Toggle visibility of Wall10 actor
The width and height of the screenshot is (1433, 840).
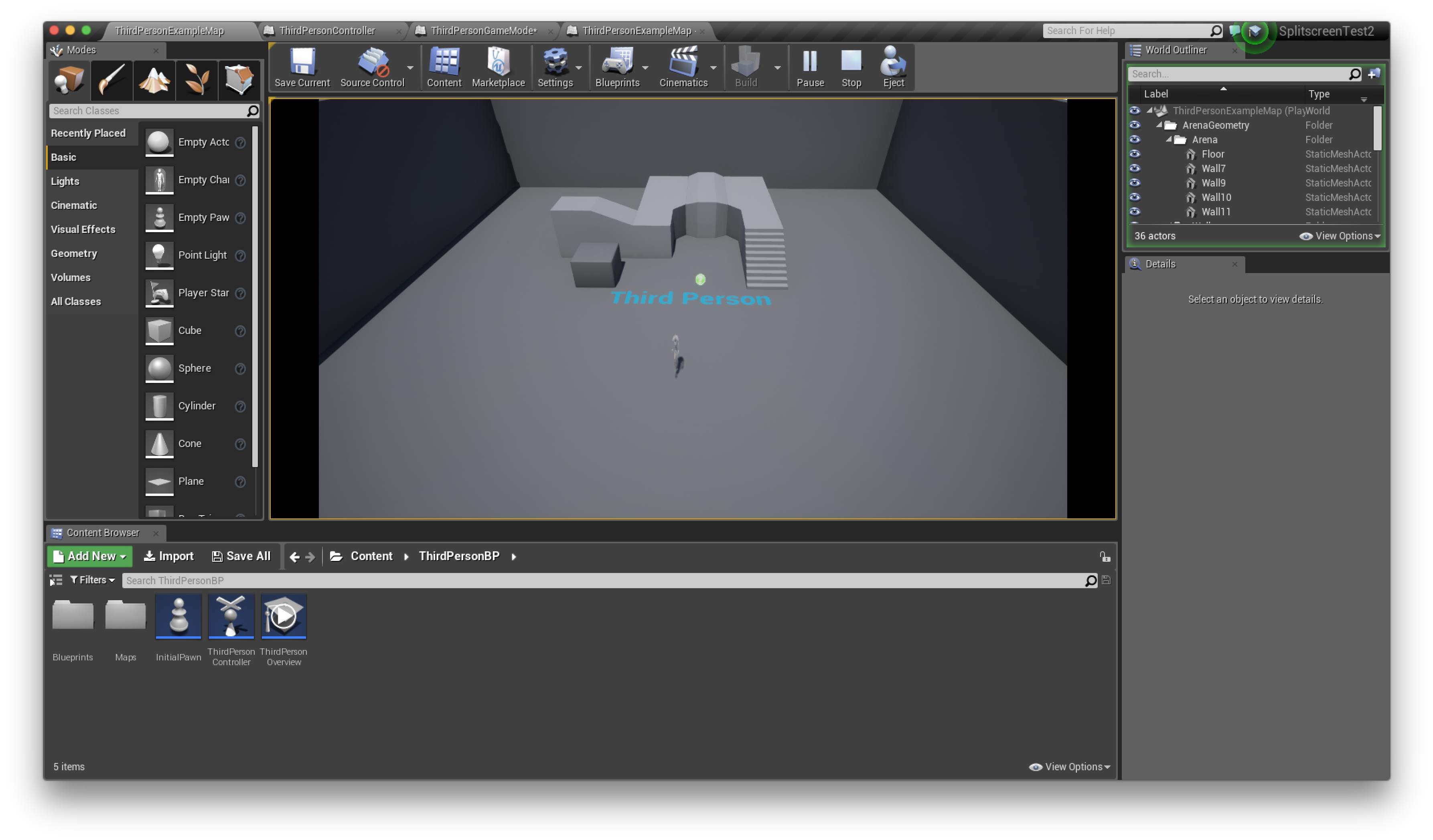[1135, 197]
